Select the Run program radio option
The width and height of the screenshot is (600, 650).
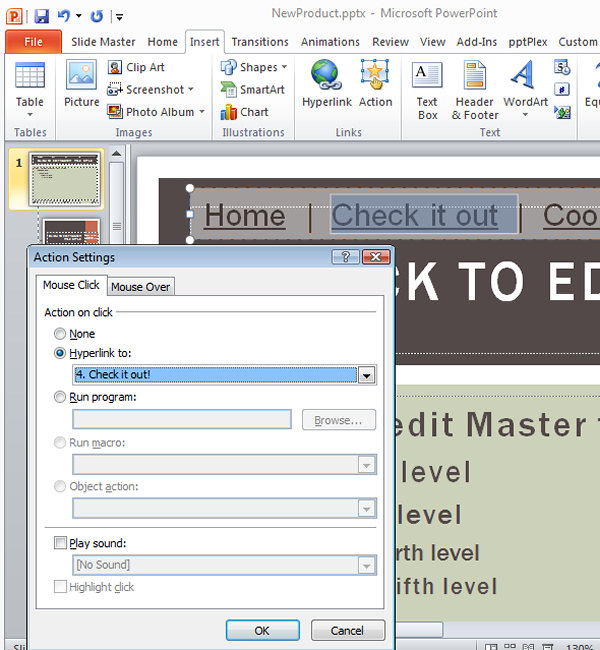(60, 397)
